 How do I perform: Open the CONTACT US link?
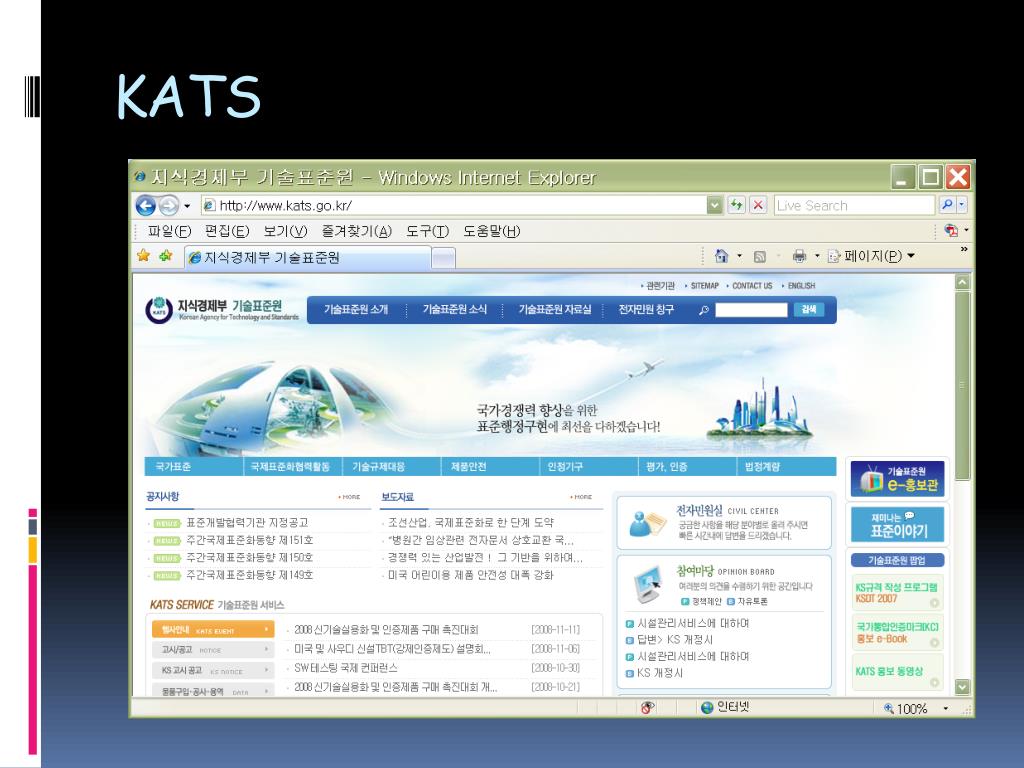[752, 286]
